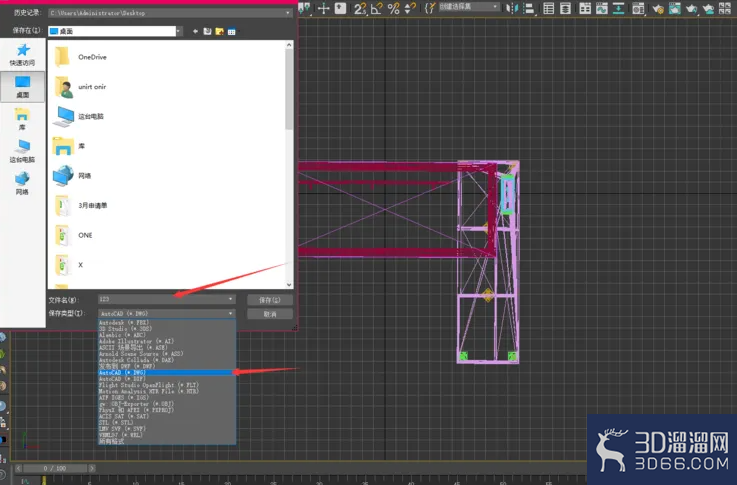
Task: Click the 保存 save button
Action: [270, 300]
